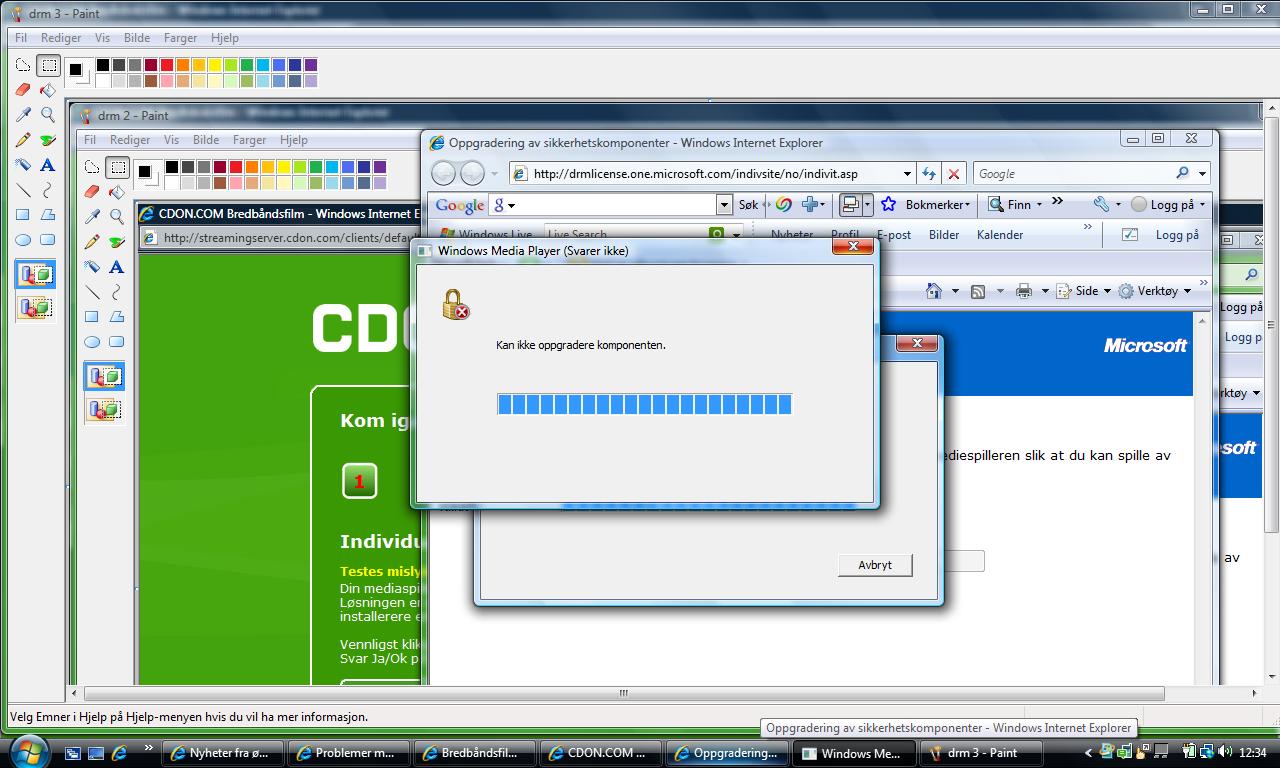1280x768 pixels.
Task: Expand quick launch overflow chevron on taskbar
Action: pyautogui.click(x=149, y=747)
